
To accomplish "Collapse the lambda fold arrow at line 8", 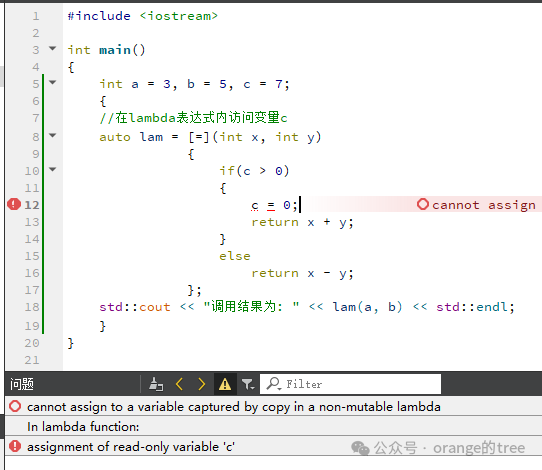I will [53, 135].
